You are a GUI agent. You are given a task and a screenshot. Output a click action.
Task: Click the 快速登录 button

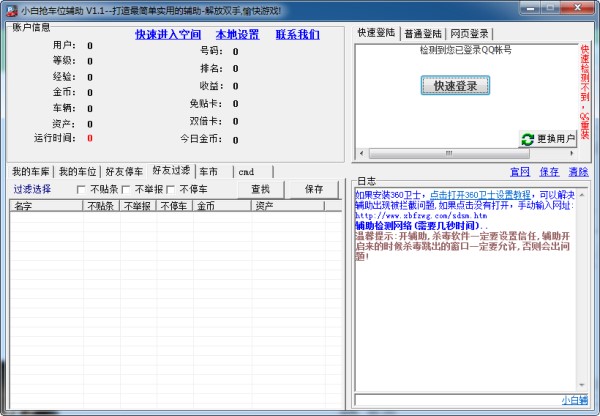[455, 85]
